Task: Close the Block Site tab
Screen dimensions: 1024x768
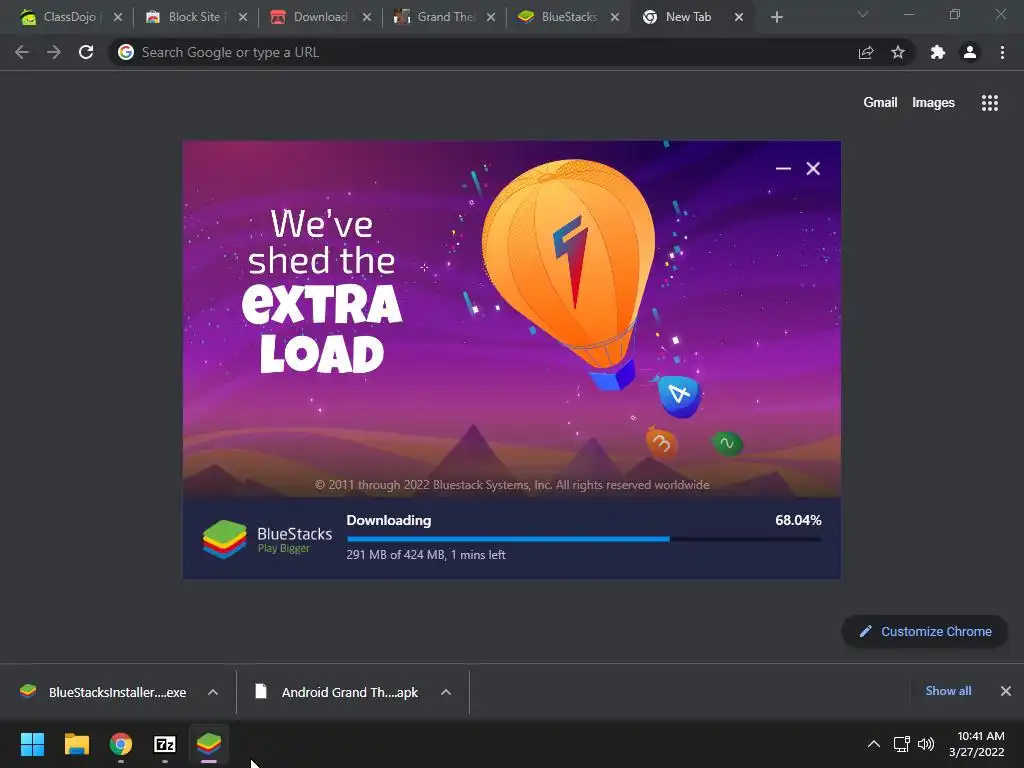Action: (x=243, y=18)
